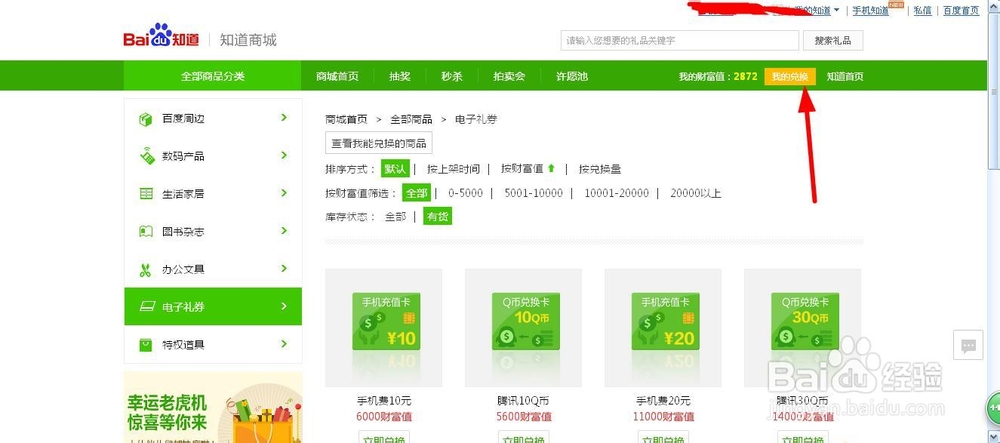Image resolution: width=1000 pixels, height=443 pixels.
Task: Expand the 图书杂志 submenu arrow
Action: pyautogui.click(x=284, y=231)
